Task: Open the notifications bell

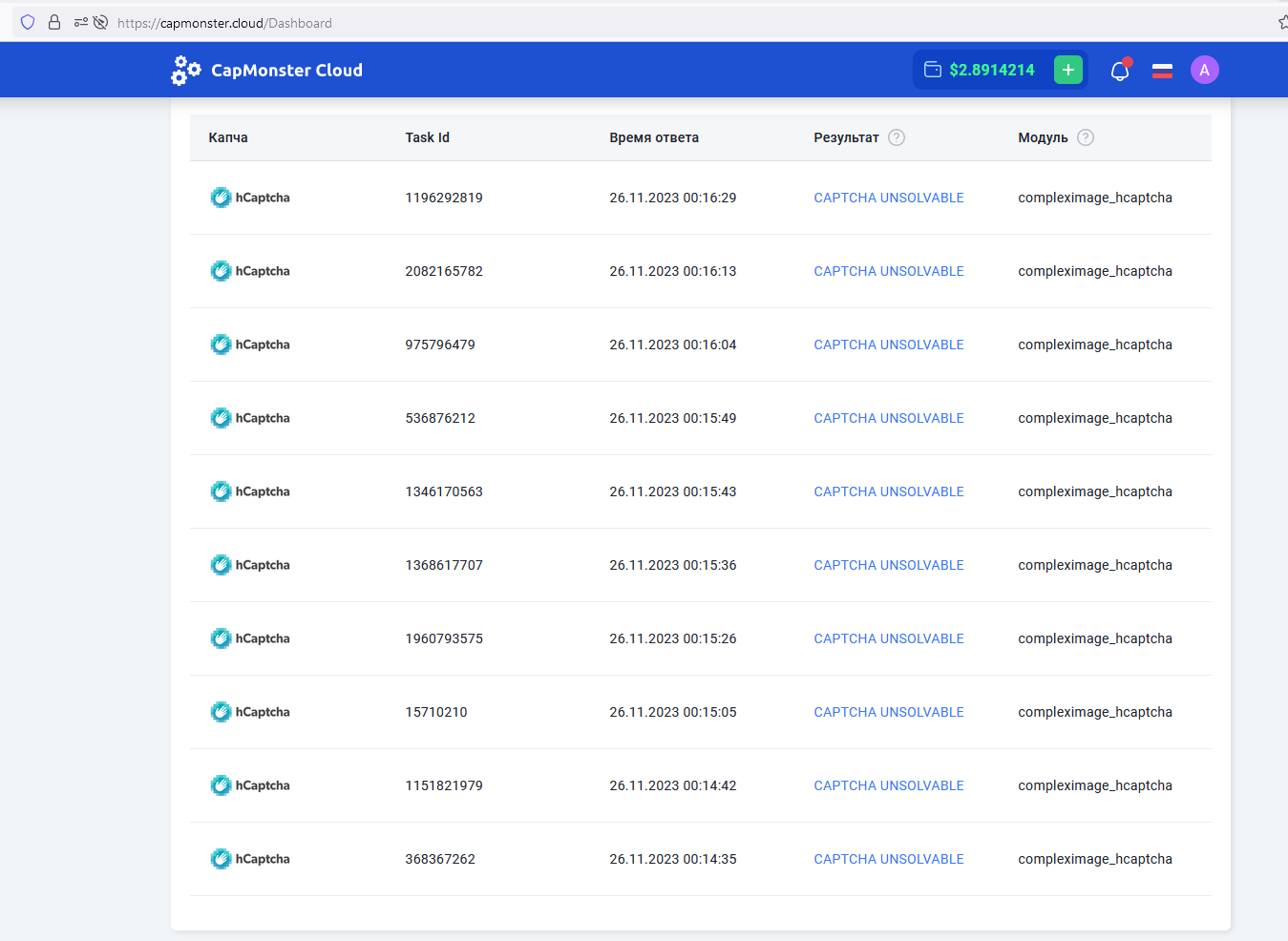Action: pyautogui.click(x=1120, y=71)
